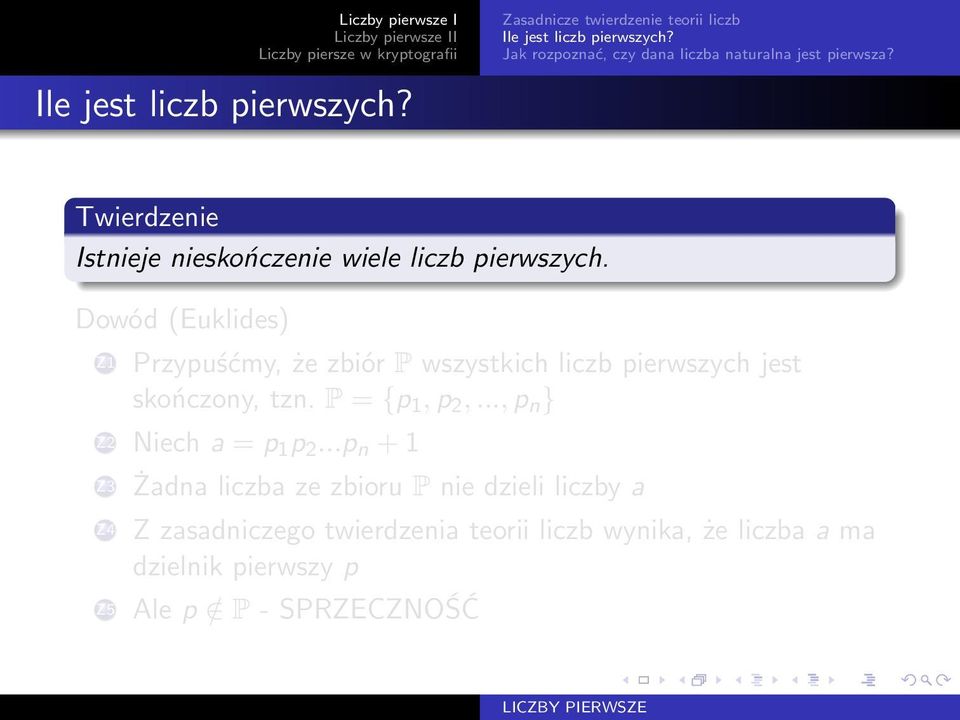Click the forward (redo arrow) navigation icon
Screen dimensions: 960x720
coord(943,680)
